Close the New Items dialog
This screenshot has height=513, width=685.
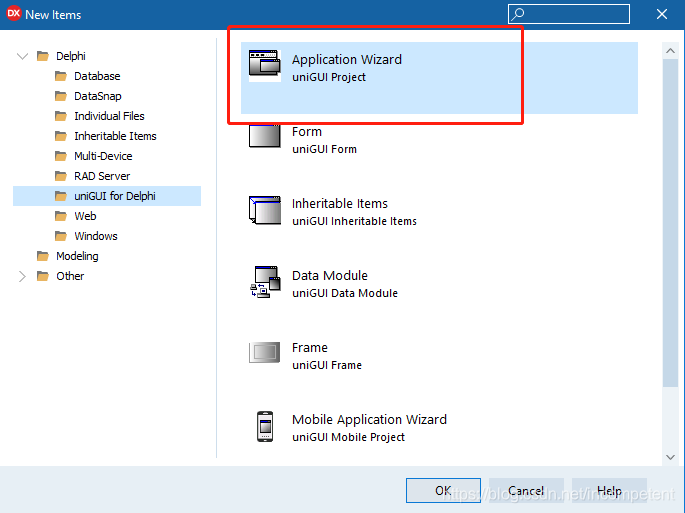pos(662,14)
